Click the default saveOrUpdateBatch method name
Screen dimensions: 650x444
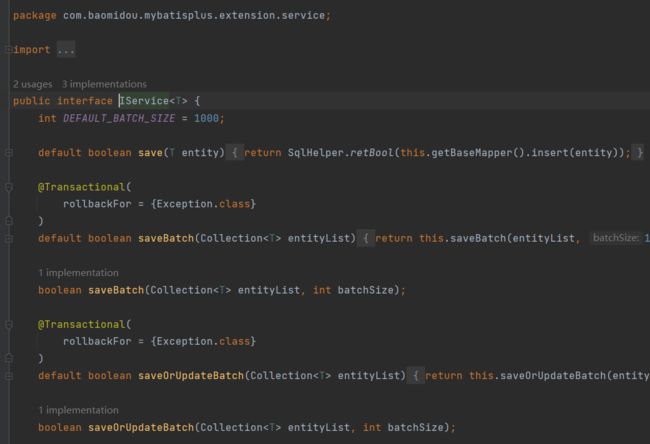coord(191,376)
